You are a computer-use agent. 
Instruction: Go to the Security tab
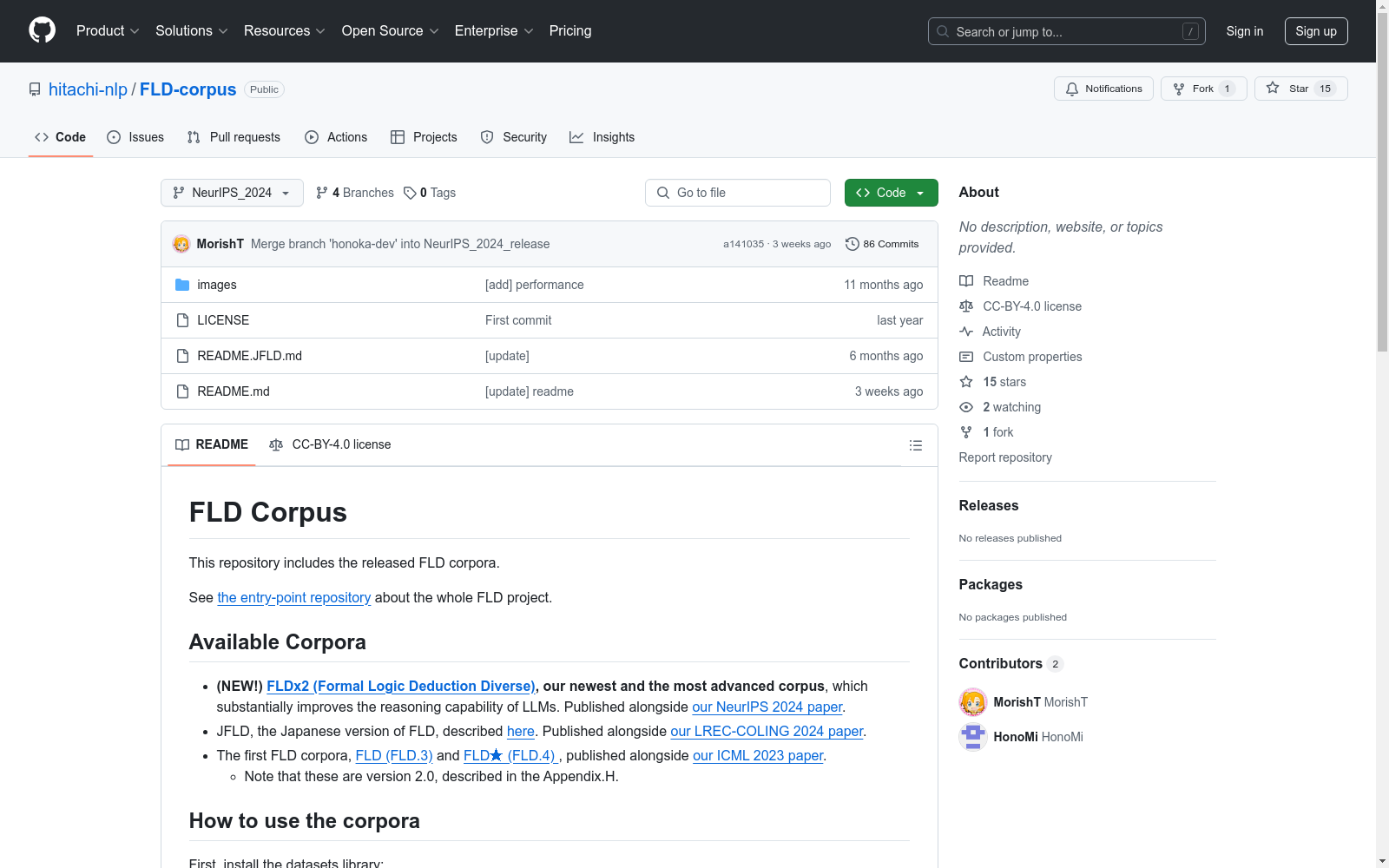pyautogui.click(x=514, y=137)
